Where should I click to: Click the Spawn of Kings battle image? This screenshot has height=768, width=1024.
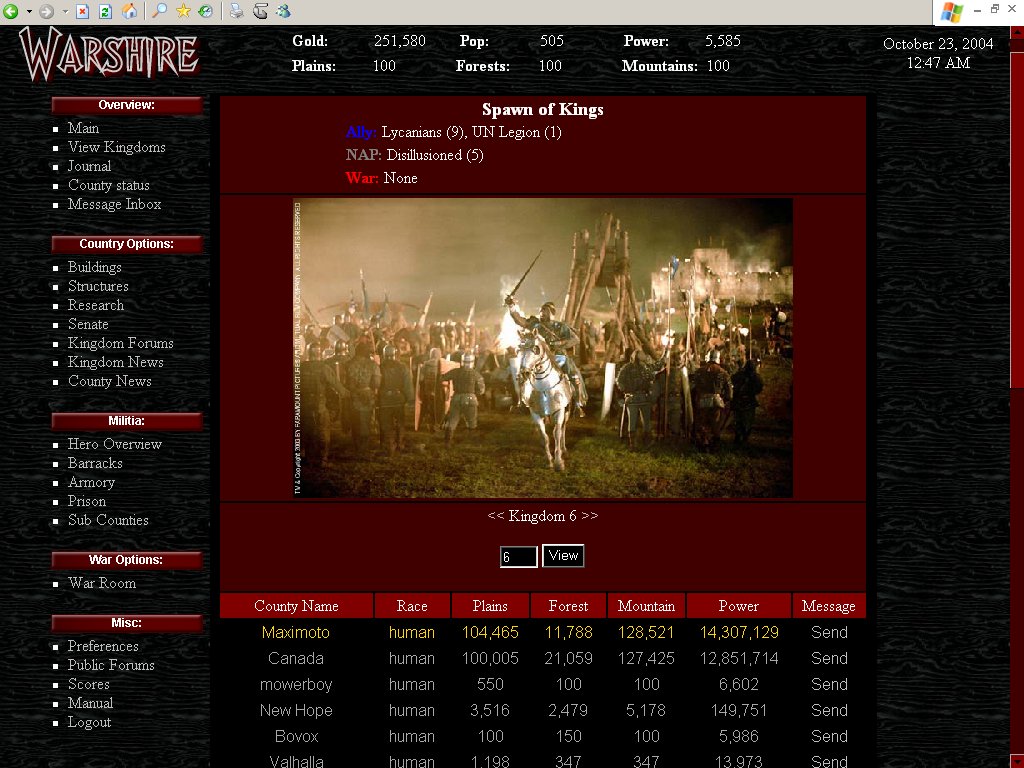[x=542, y=347]
